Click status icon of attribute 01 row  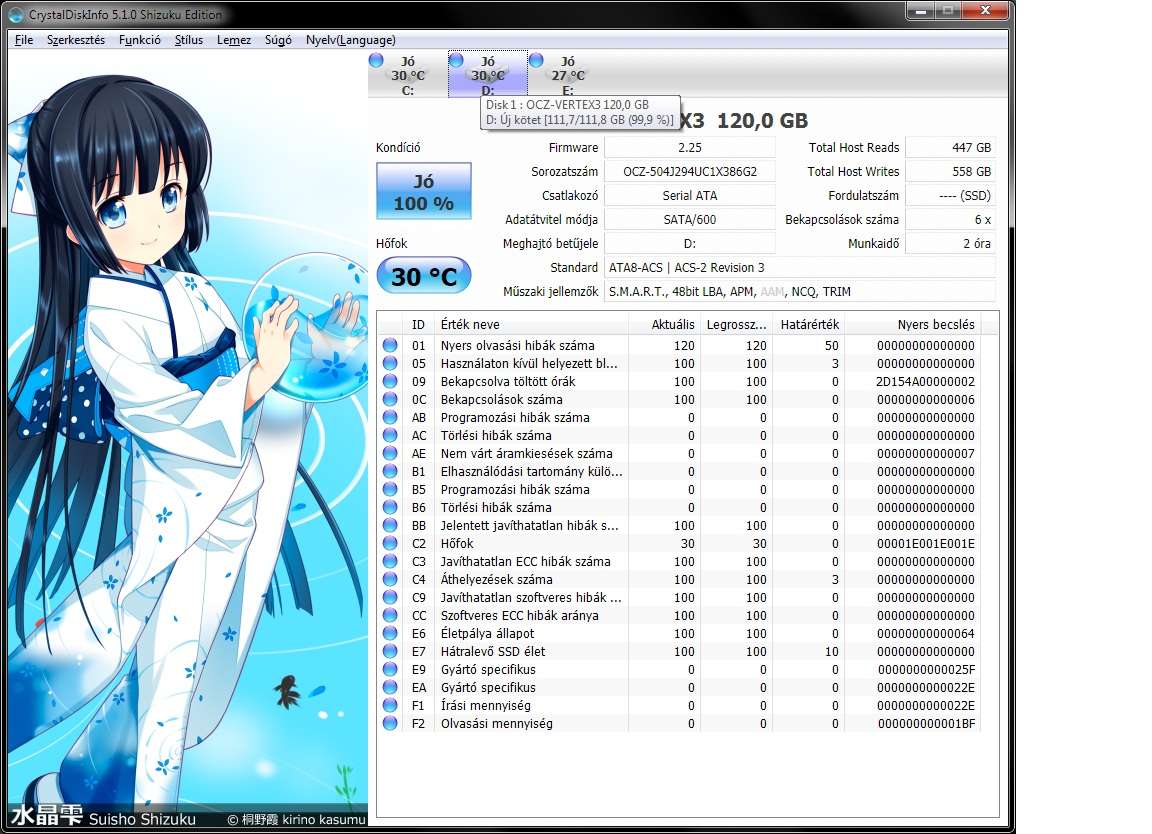[390, 345]
